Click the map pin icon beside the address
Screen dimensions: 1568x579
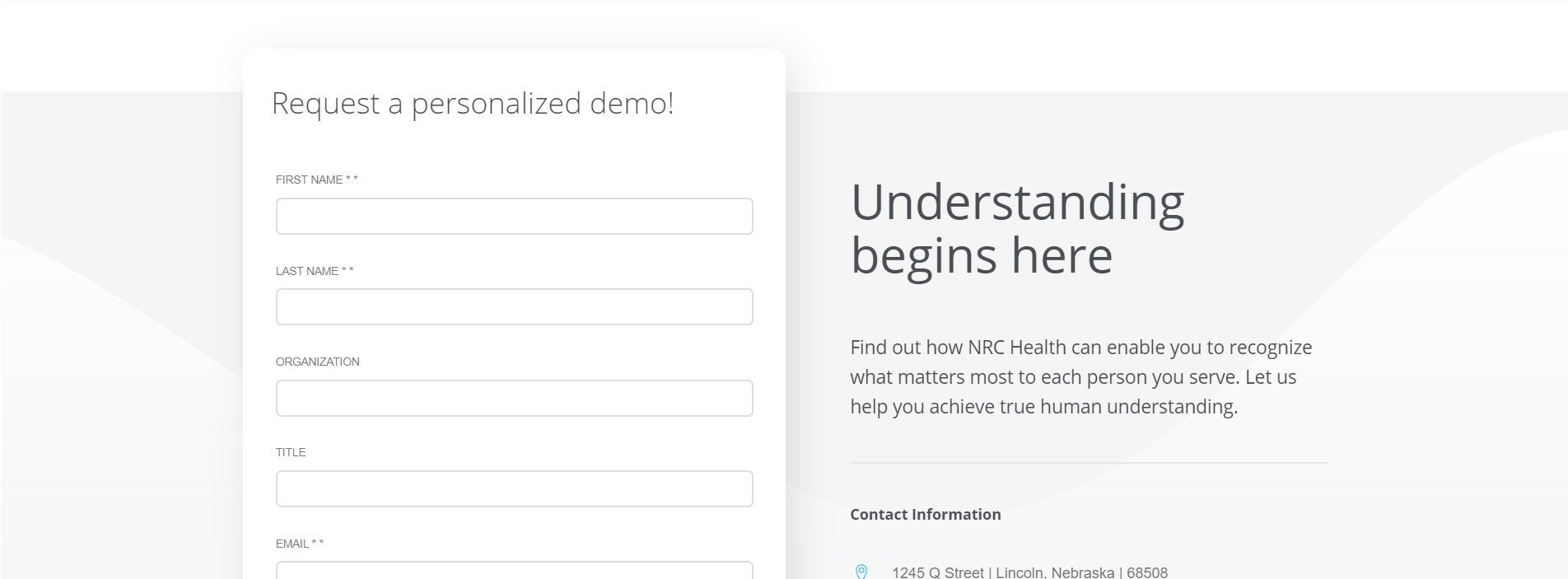click(x=861, y=572)
